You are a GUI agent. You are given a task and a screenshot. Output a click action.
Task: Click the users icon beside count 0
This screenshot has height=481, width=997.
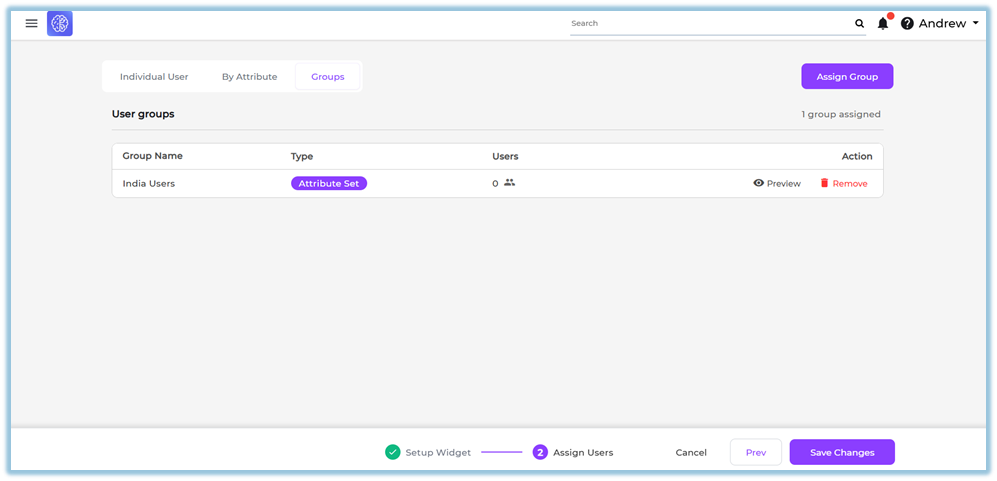pyautogui.click(x=509, y=183)
